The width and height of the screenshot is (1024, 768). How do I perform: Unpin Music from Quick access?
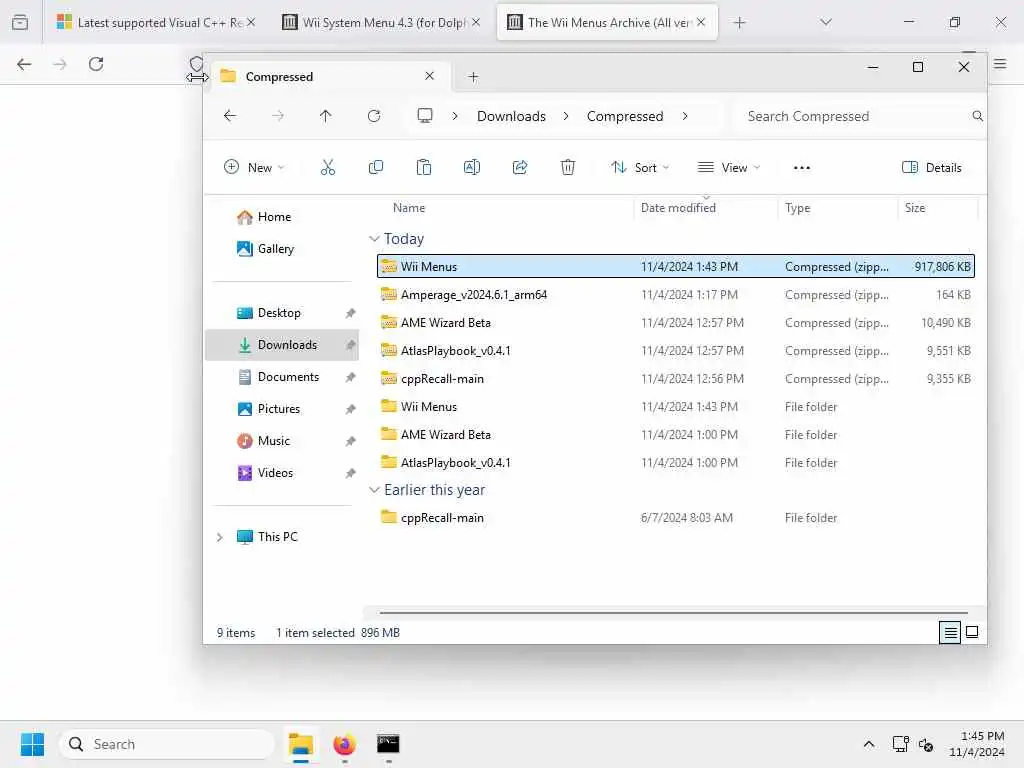[x=351, y=441]
